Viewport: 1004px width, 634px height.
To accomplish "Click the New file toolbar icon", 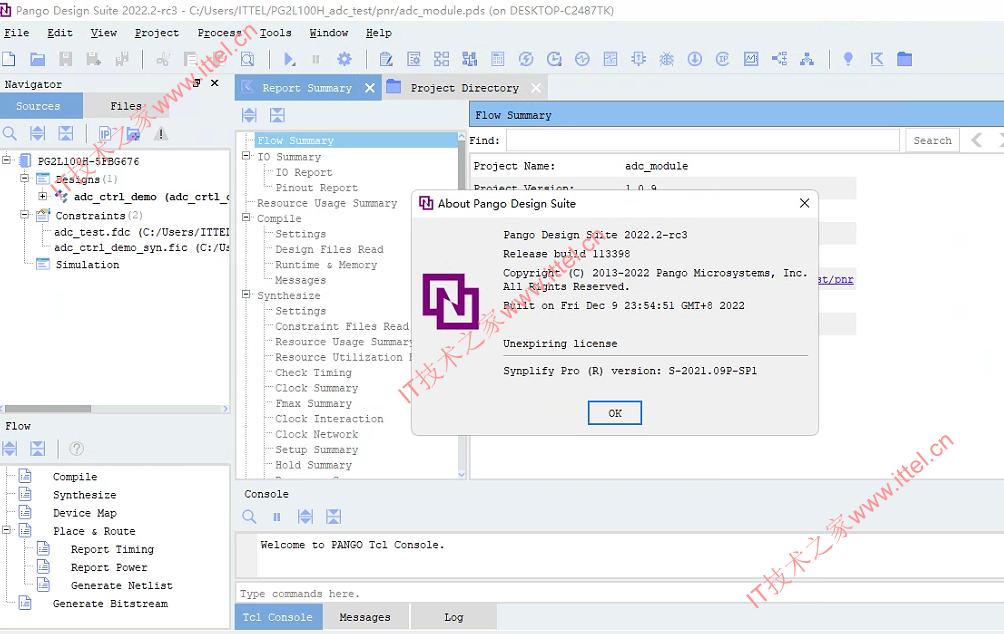I will coord(9,60).
